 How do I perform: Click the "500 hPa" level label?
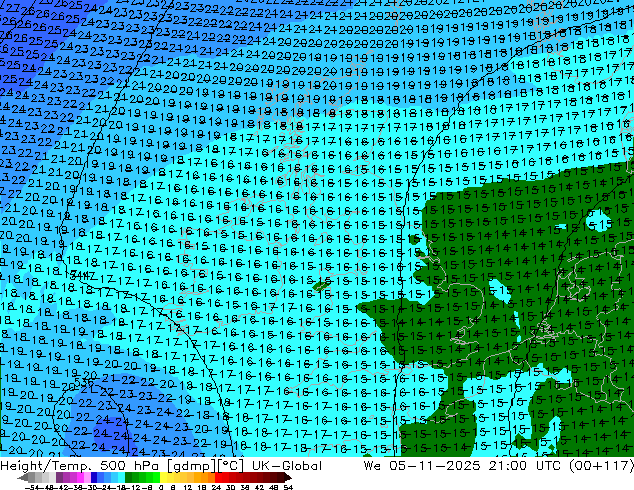(x=130, y=466)
